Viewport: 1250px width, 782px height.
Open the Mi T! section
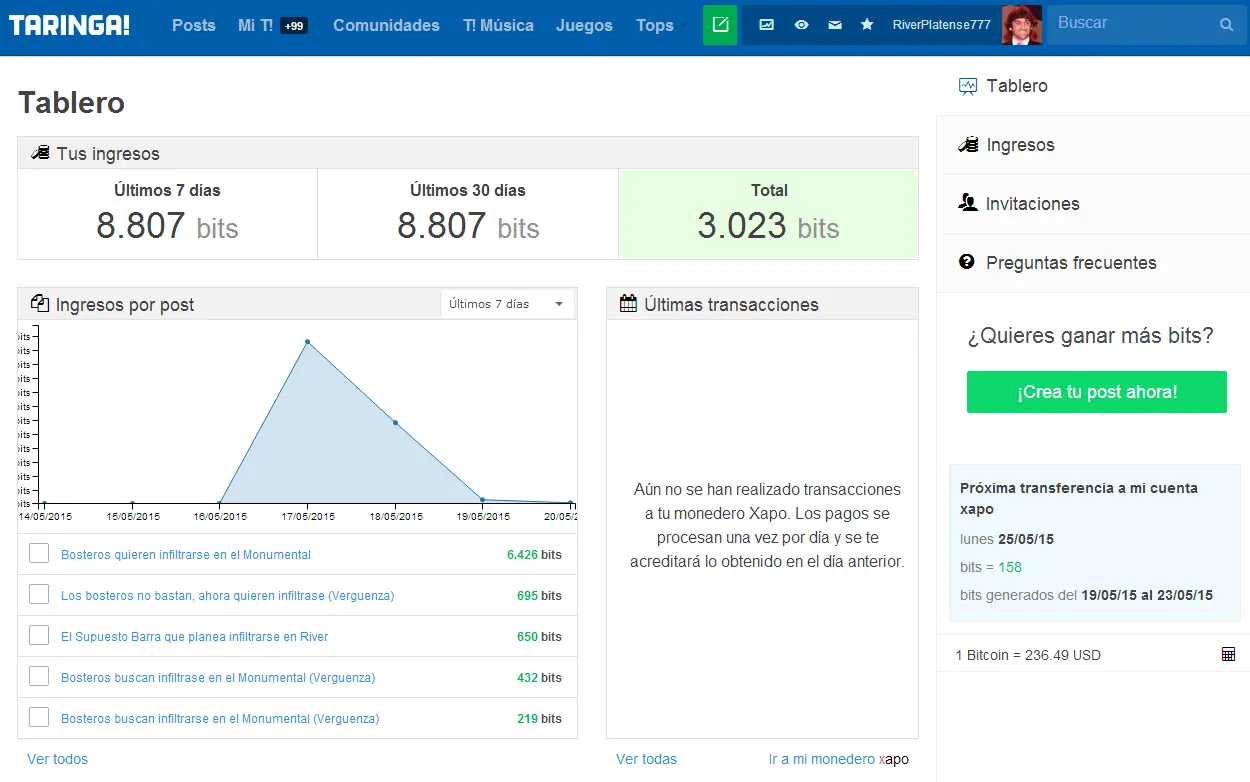pyautogui.click(x=255, y=25)
